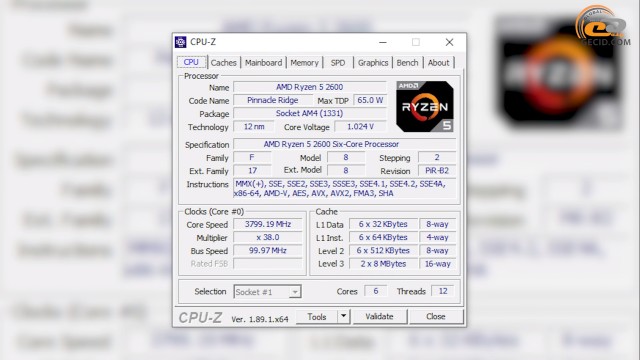Screen dimensions: 640x360
Task: Click the Revision value PiR-B2
Action: pyautogui.click(x=437, y=170)
